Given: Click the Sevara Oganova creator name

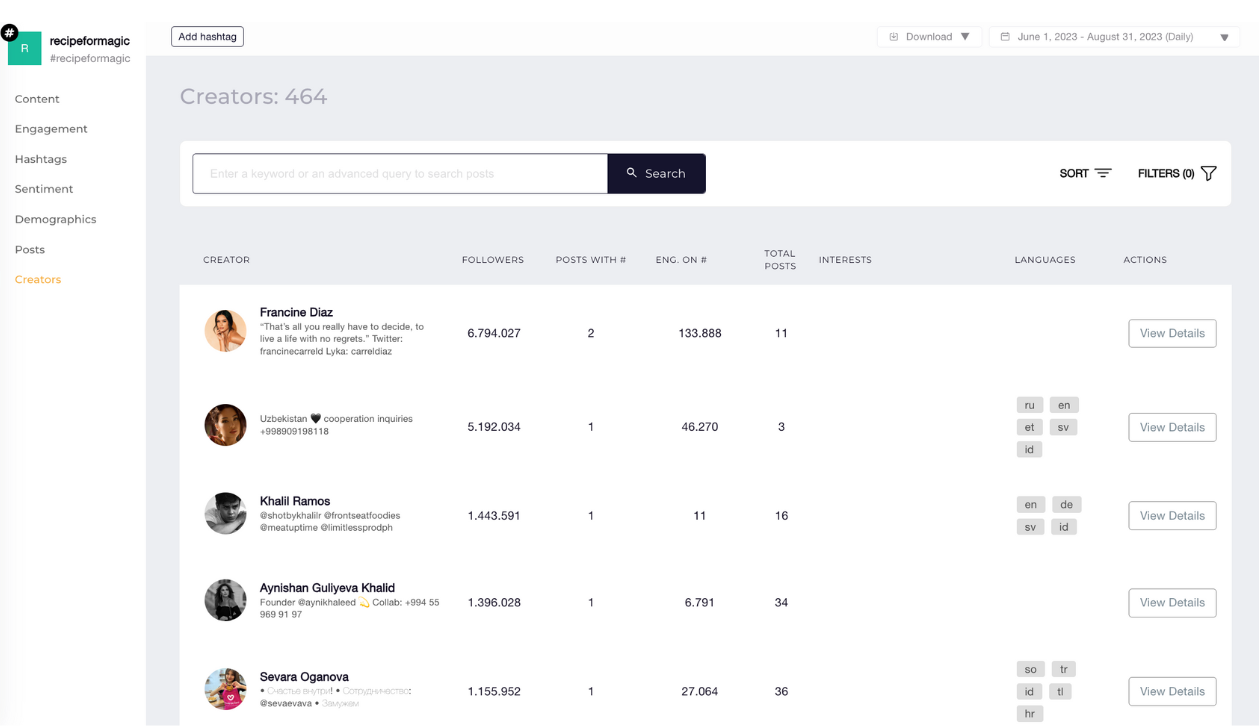Looking at the screenshot, I should pyautogui.click(x=304, y=677).
